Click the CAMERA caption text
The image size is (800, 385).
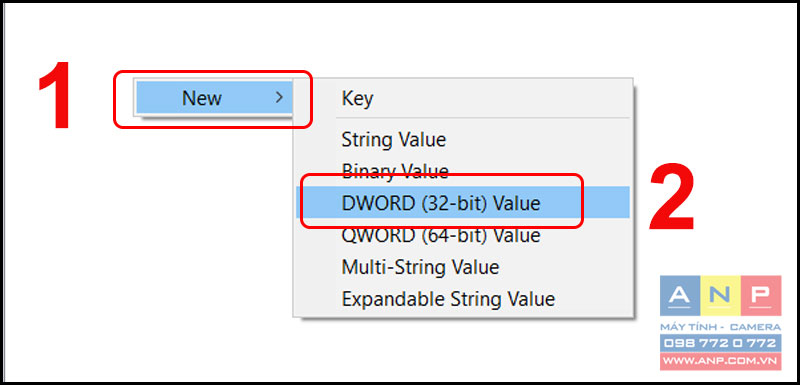[756, 327]
